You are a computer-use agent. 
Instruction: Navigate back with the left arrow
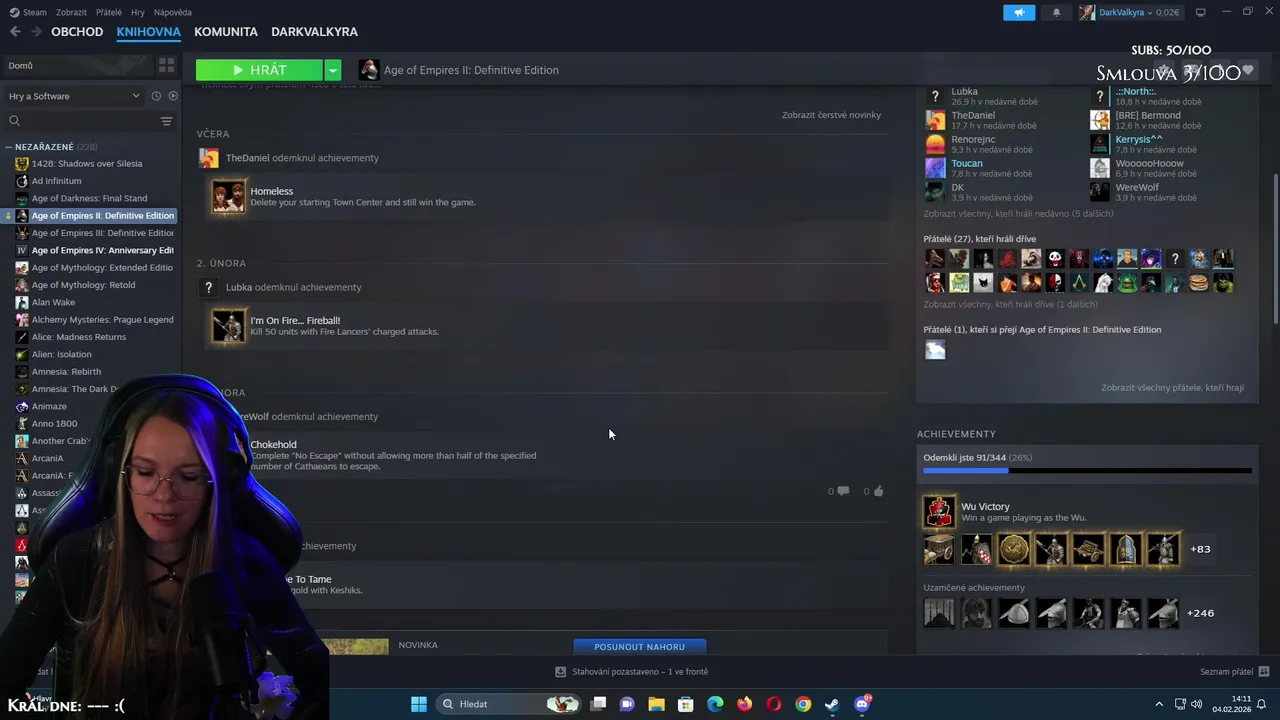(x=14, y=32)
